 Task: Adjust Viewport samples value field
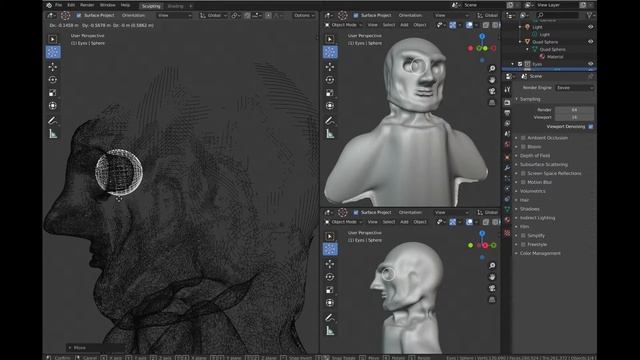[574, 118]
